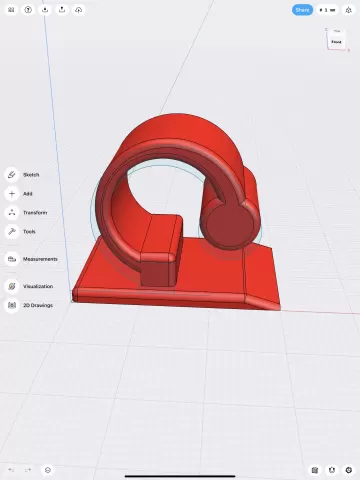
Task: Tap the export icon in top bar
Action: point(62,10)
